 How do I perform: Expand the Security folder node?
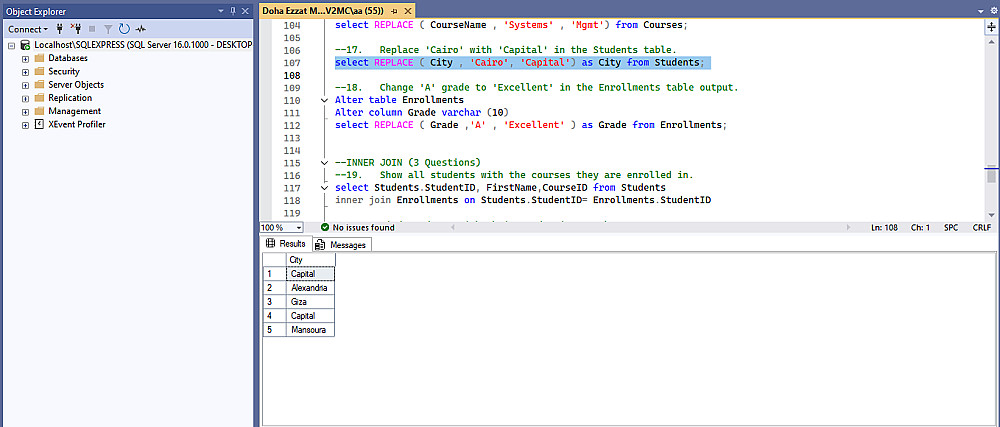[25, 72]
